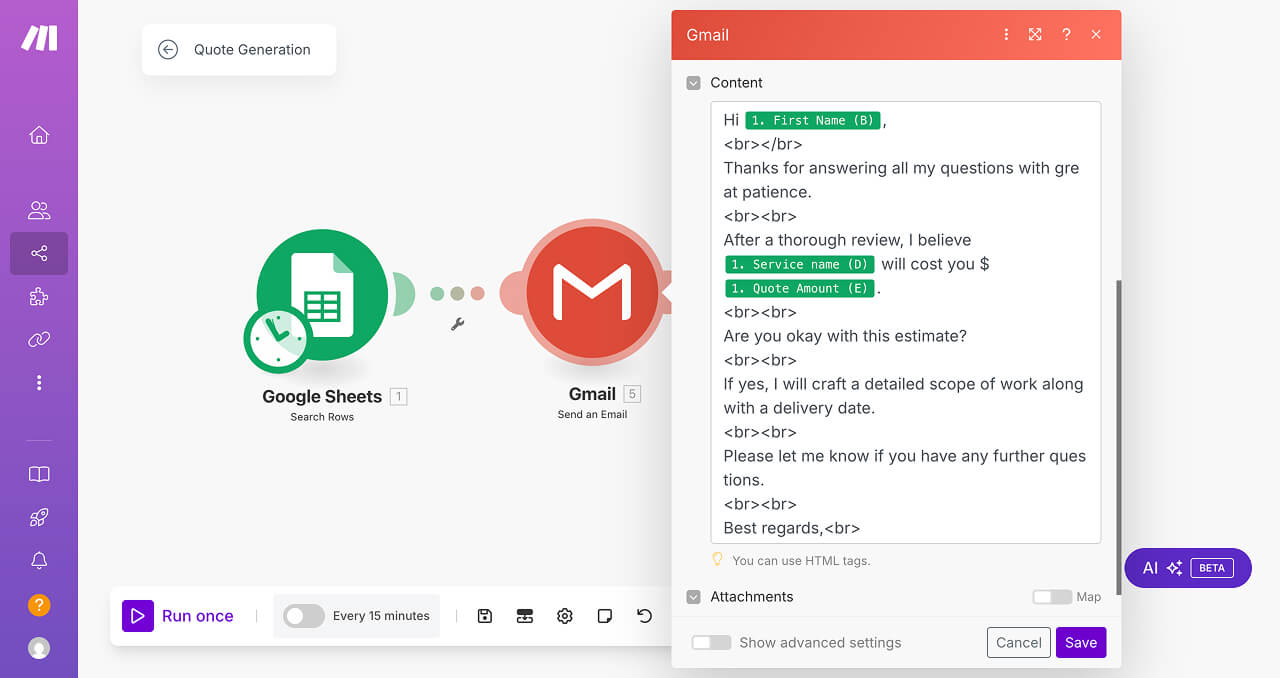Click the 'You can use HTML tags.' hint
Viewport: 1280px width, 678px height.
tap(801, 561)
